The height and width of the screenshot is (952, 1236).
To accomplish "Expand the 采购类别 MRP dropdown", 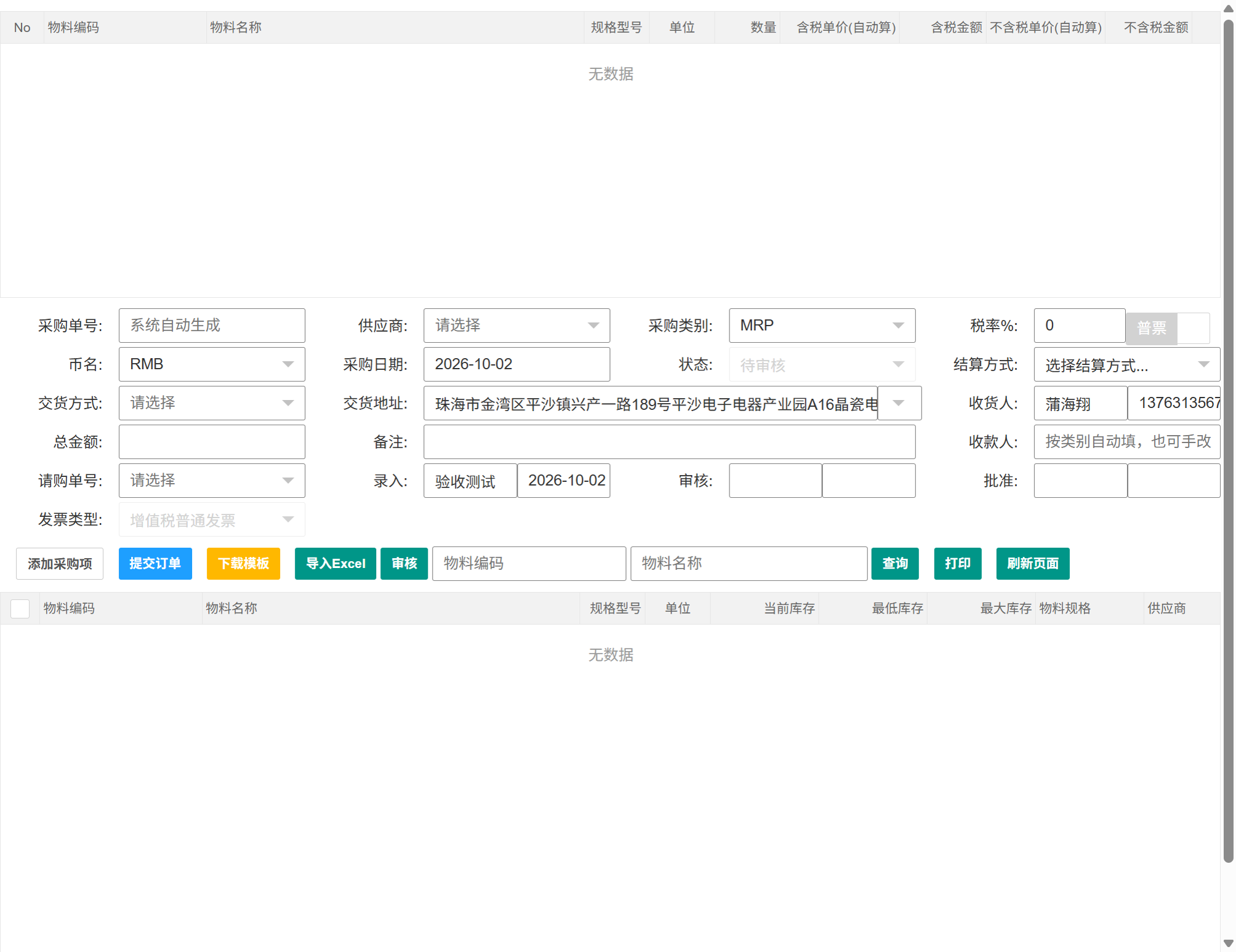I will click(822, 326).
